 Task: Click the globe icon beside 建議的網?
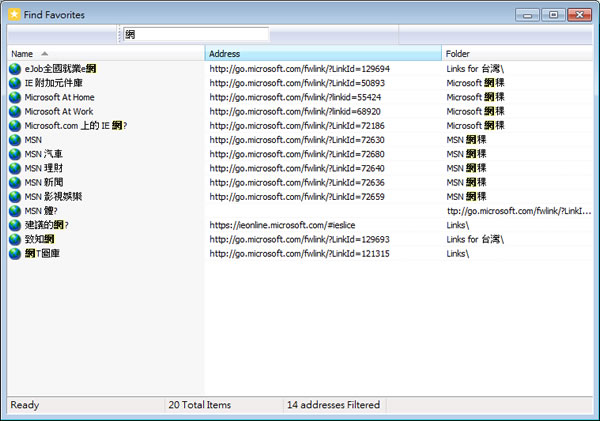[15, 225]
